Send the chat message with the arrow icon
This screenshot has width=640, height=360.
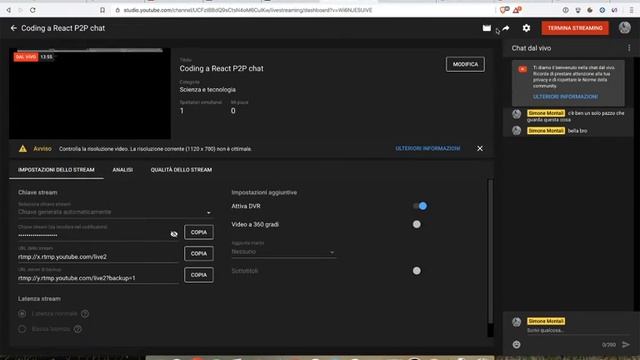point(626,344)
